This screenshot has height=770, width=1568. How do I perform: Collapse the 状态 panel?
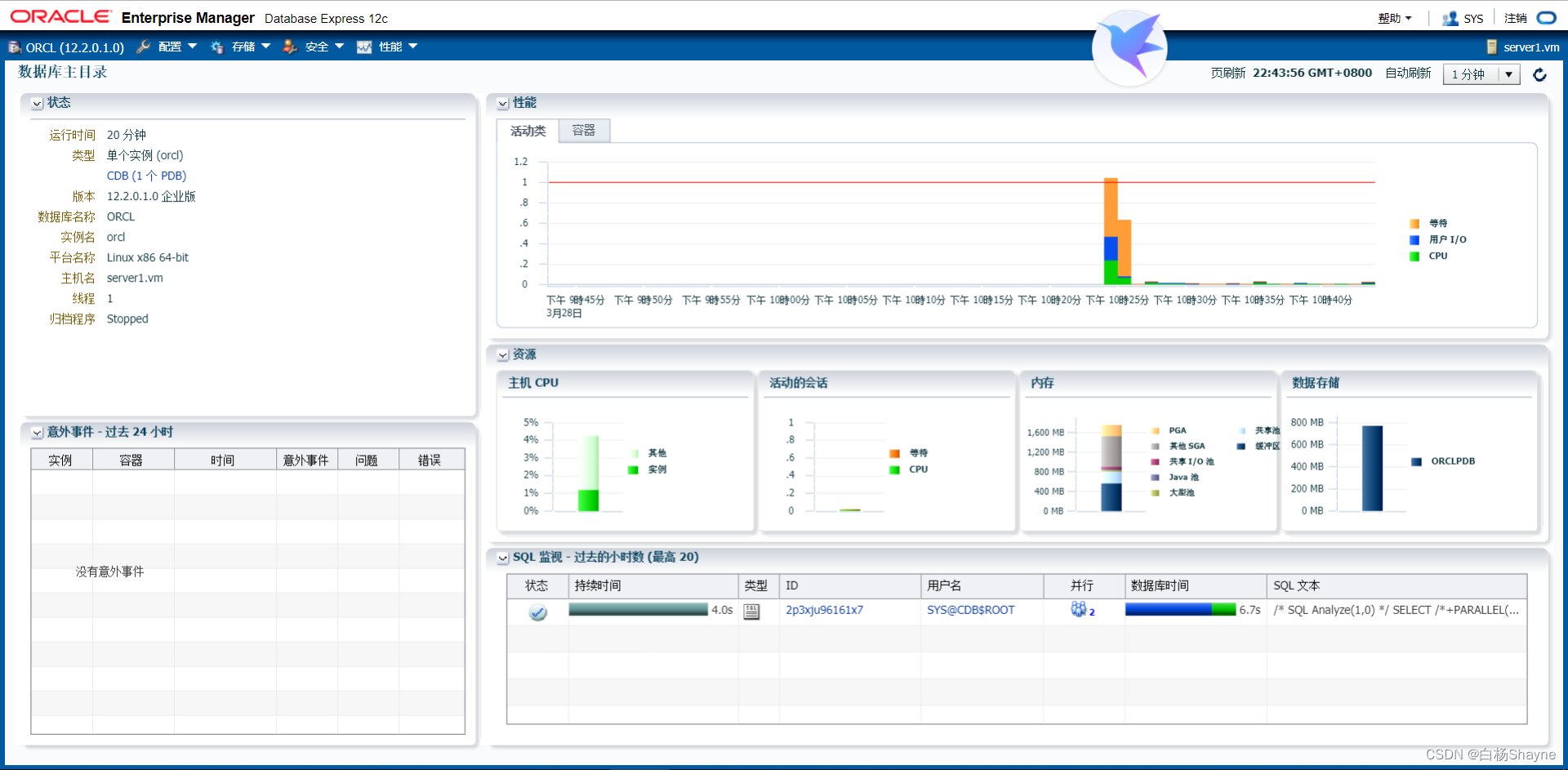point(37,104)
